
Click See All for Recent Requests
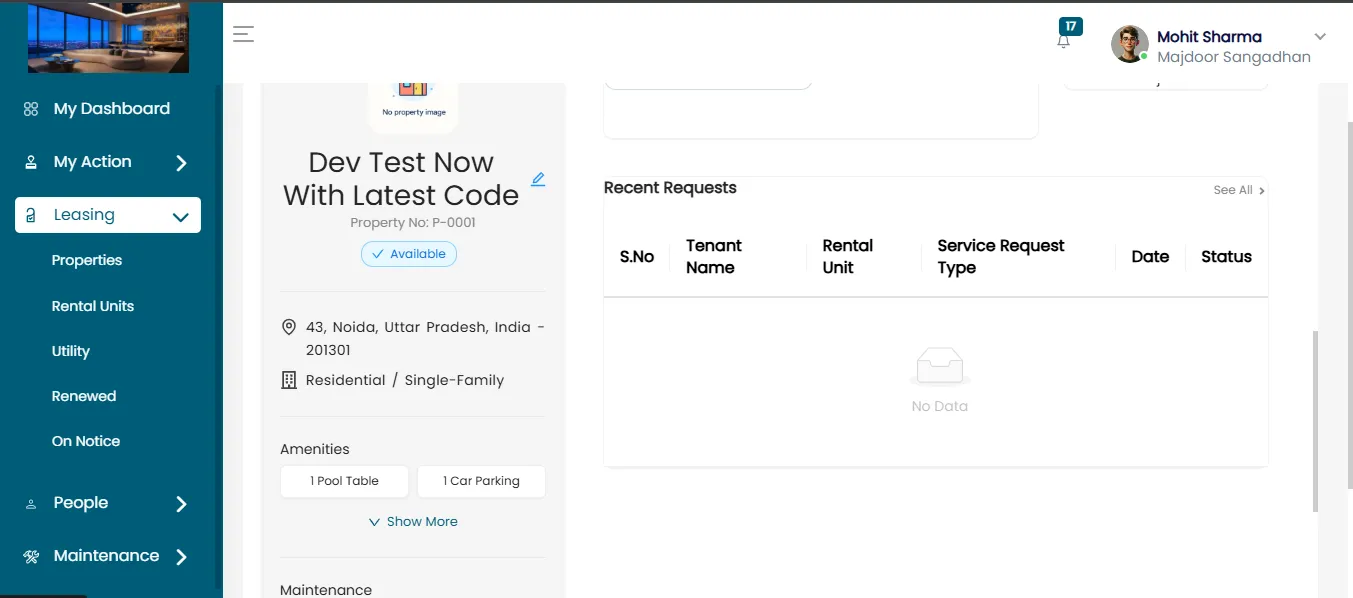click(x=1239, y=190)
